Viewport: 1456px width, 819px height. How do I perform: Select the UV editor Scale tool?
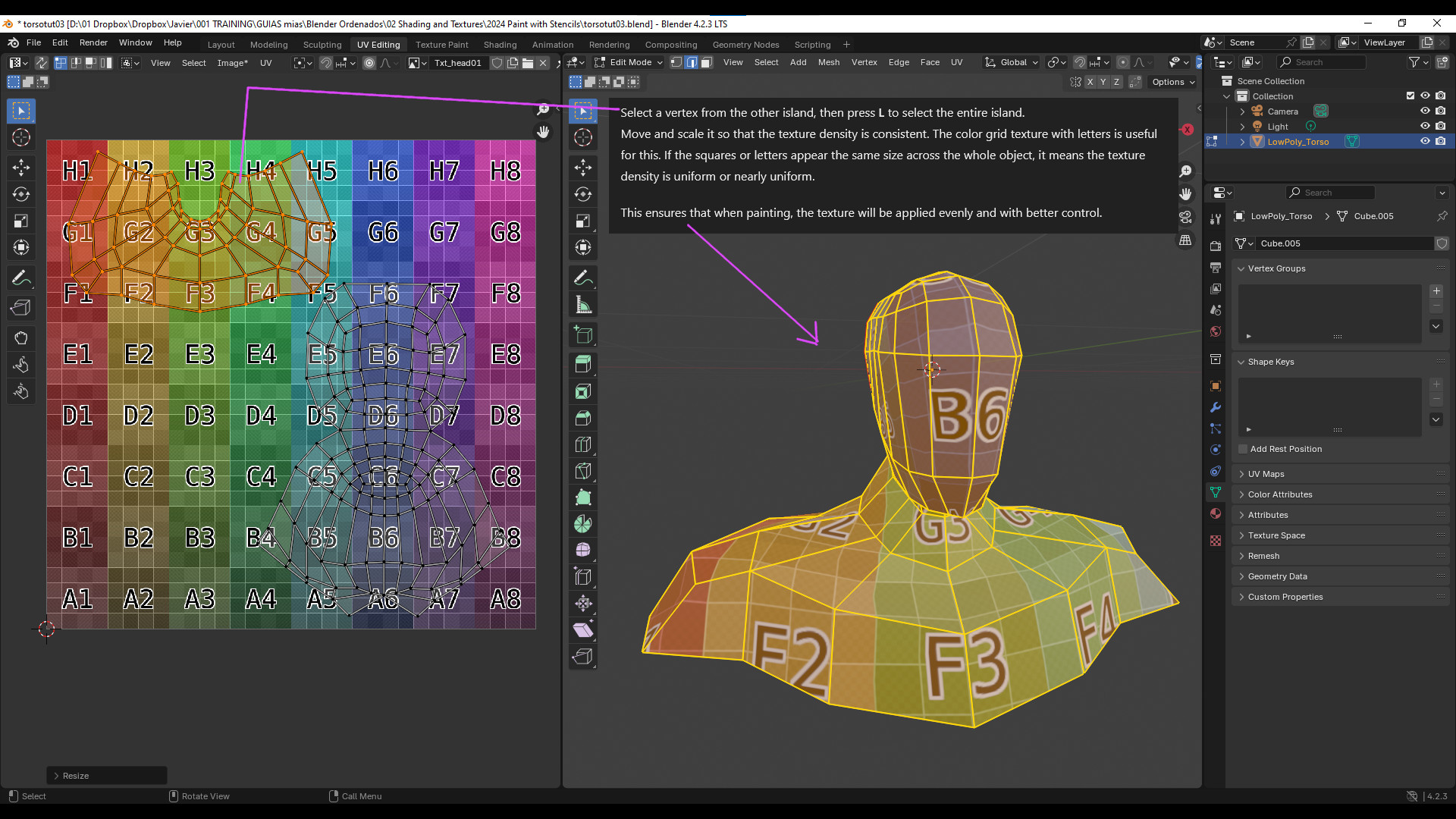21,221
